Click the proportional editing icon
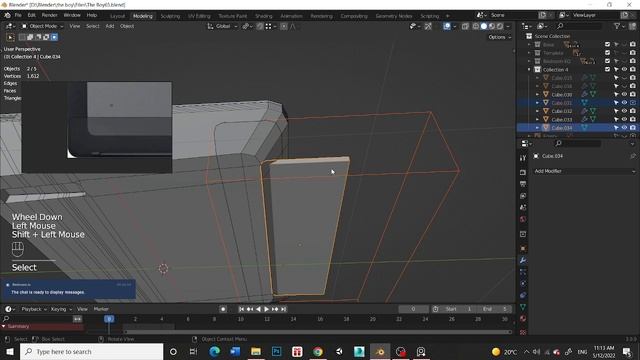640x360 pixels. [x=284, y=26]
